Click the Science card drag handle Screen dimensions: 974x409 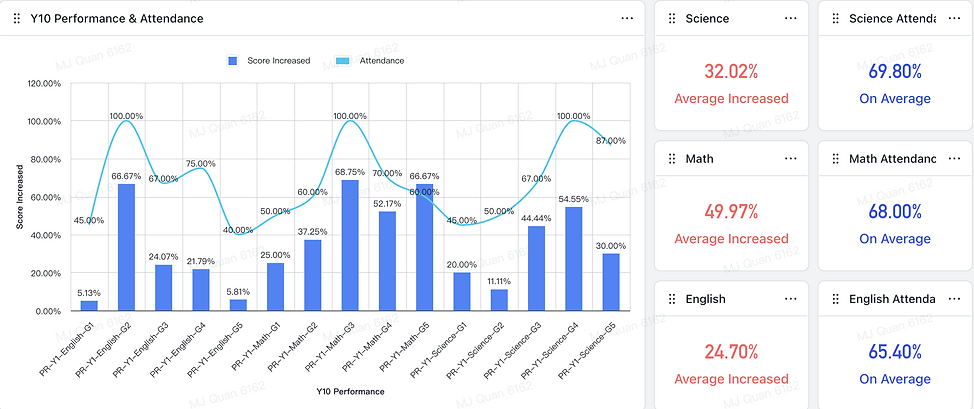(x=671, y=19)
